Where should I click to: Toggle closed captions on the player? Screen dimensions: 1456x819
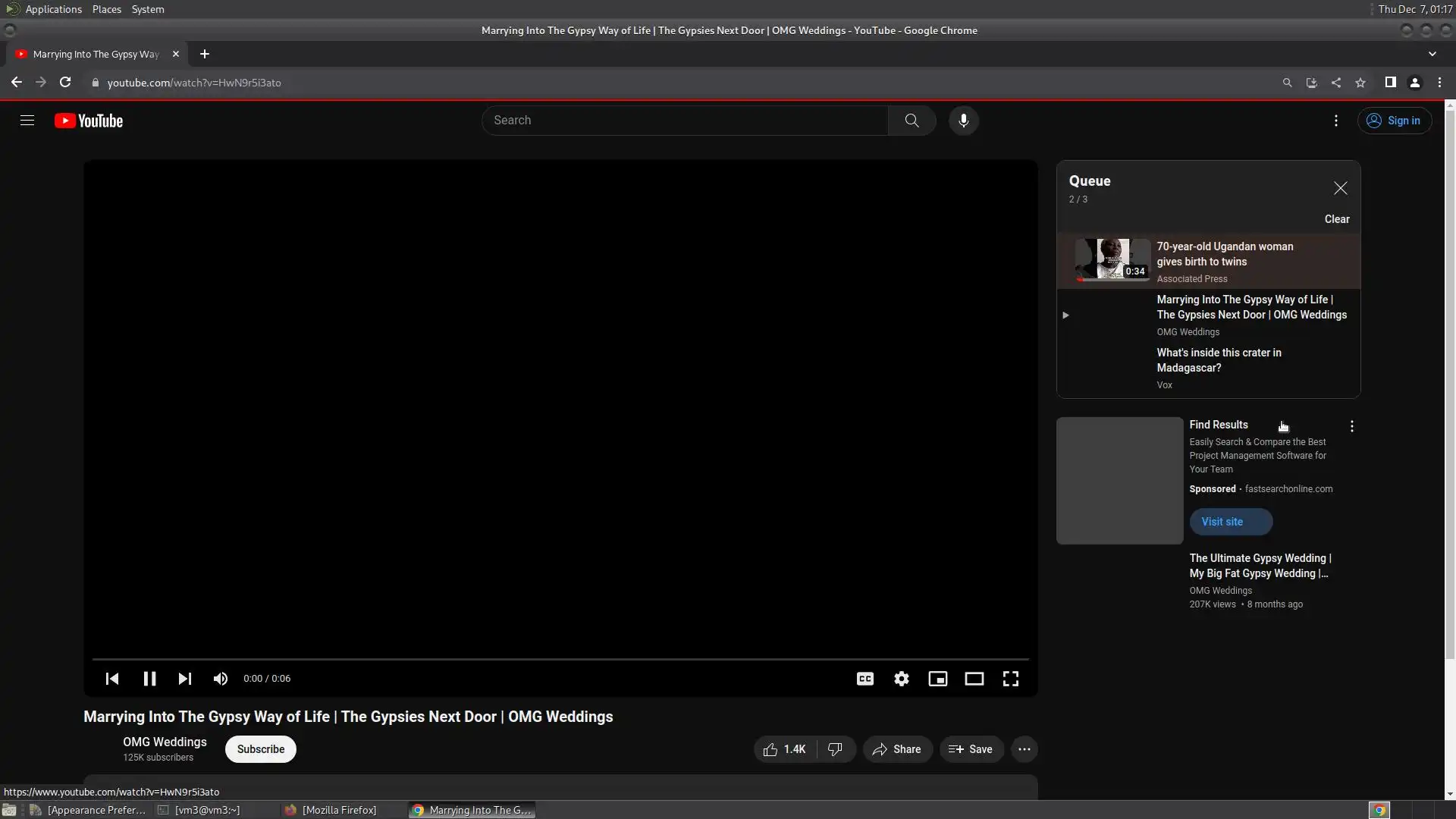coord(864,679)
